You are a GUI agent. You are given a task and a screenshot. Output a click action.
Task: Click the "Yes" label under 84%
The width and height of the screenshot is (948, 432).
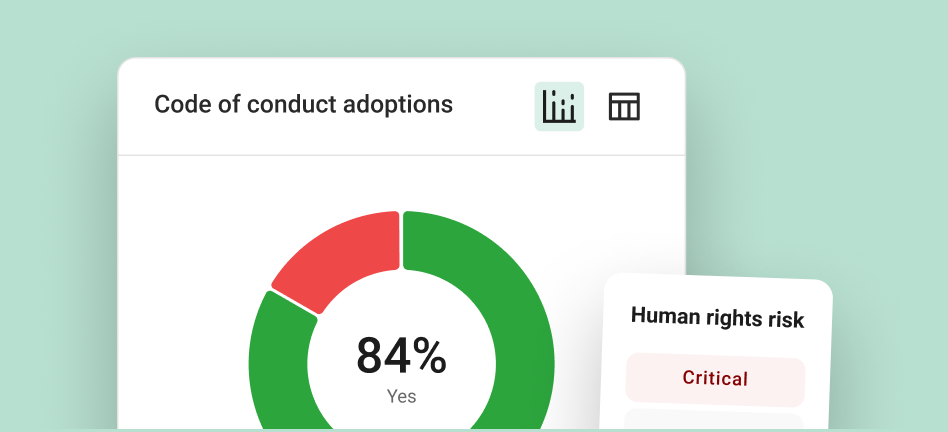coord(401,397)
